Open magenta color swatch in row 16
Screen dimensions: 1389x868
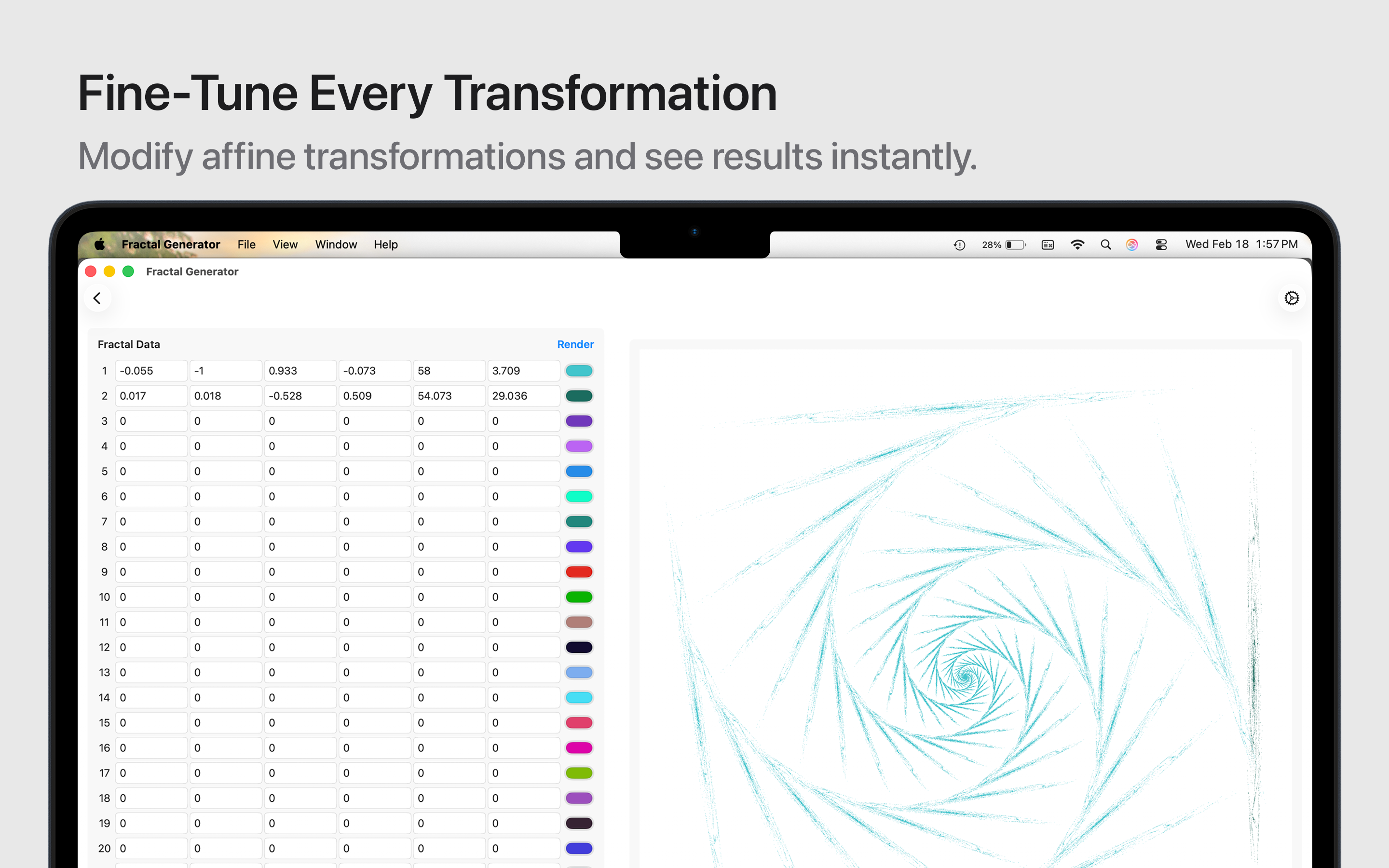579,748
